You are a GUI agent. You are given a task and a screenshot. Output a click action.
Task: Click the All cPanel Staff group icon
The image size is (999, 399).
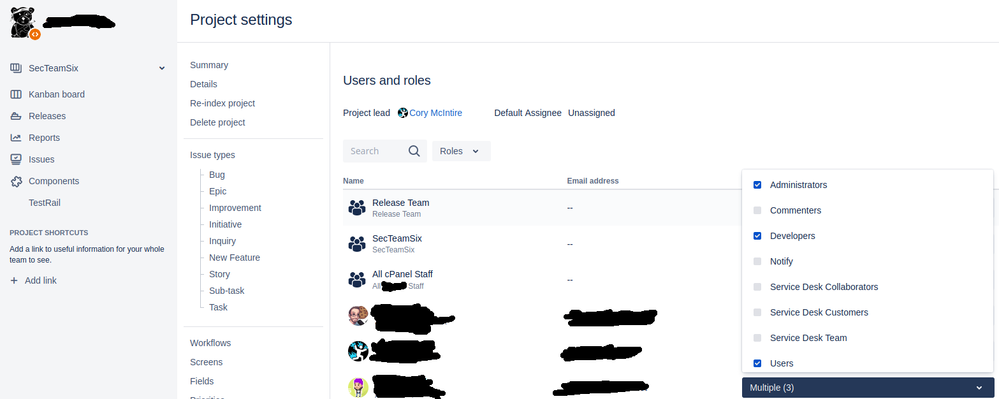357,279
